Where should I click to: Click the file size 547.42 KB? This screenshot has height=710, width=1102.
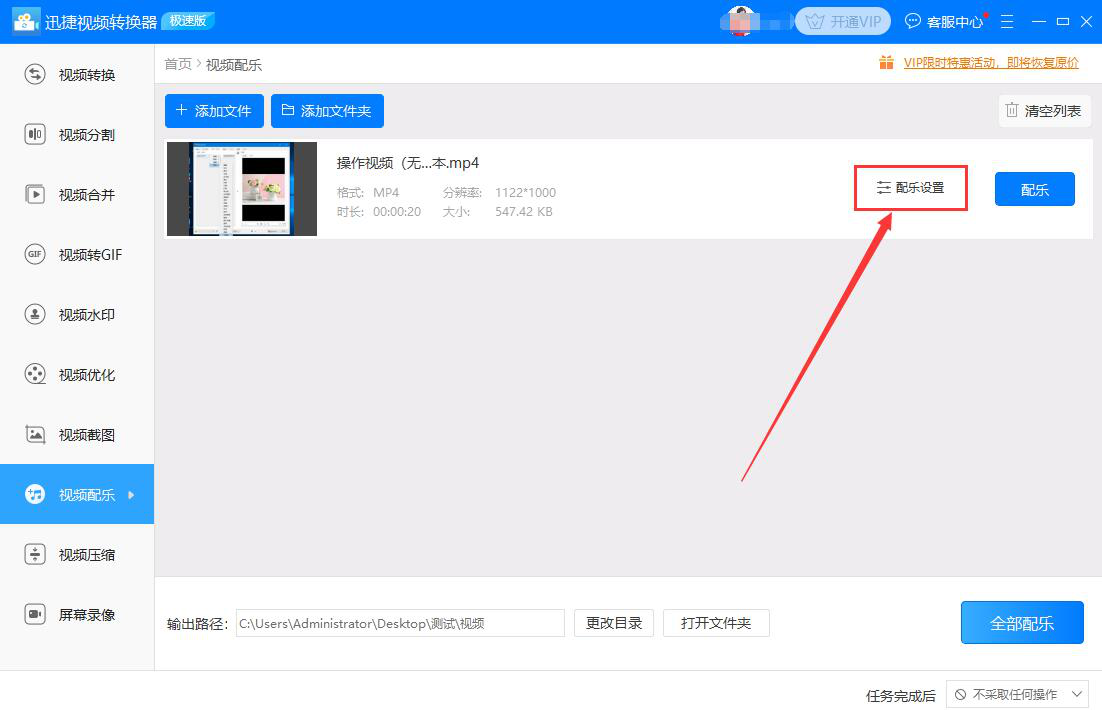coord(524,212)
